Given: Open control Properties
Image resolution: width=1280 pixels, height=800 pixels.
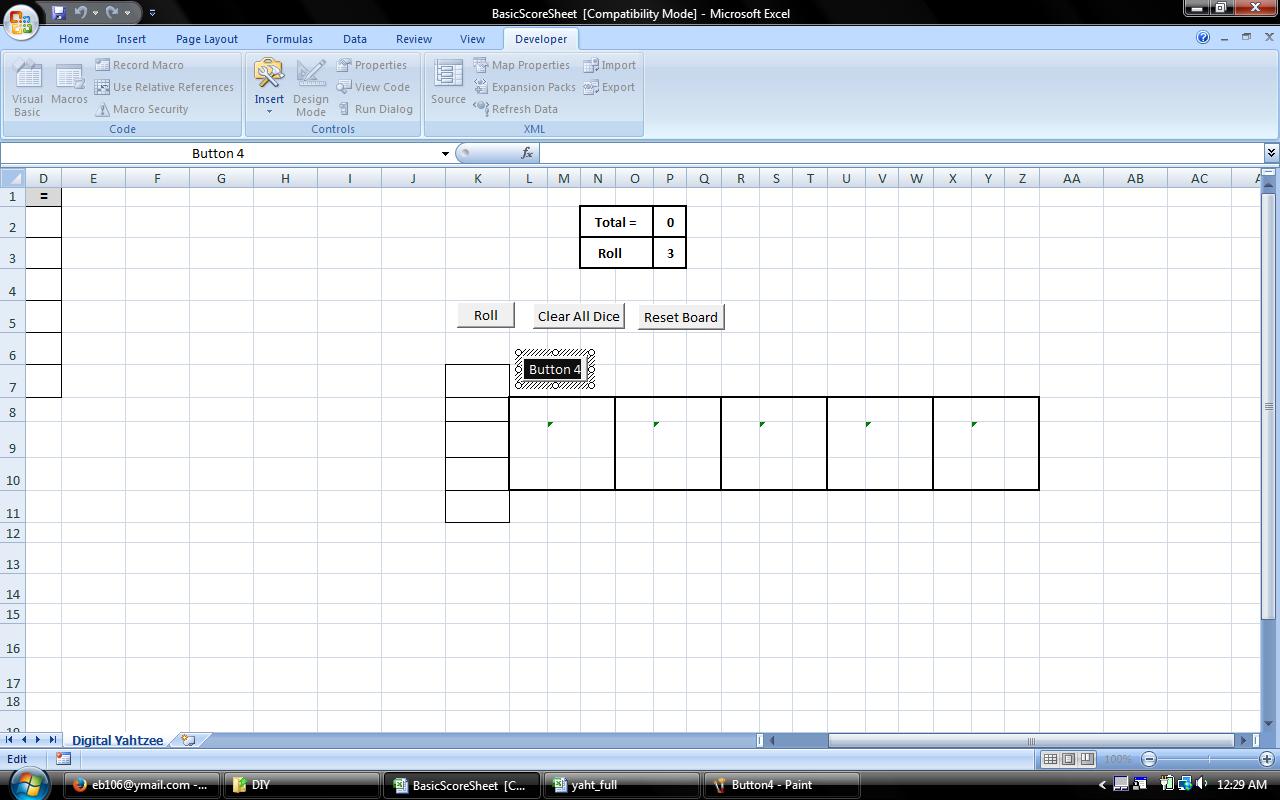Looking at the screenshot, I should [x=371, y=65].
